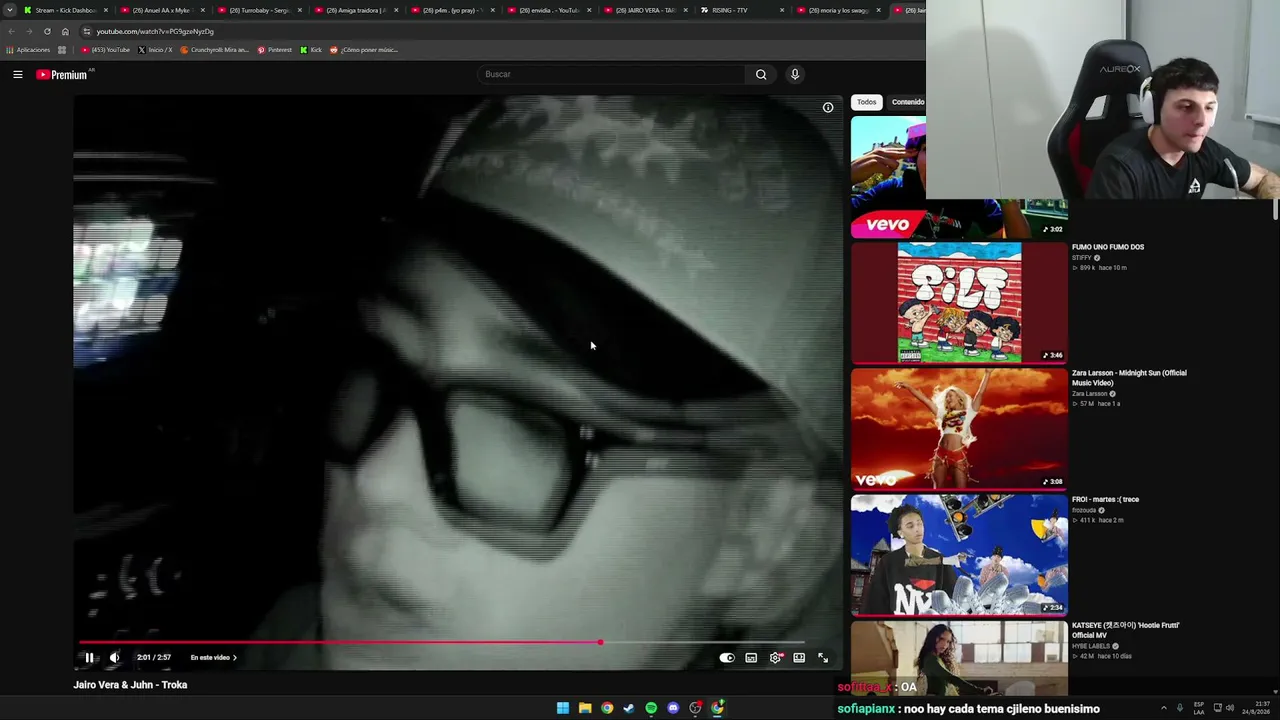Switch to the 'RISING - 7TV' tab

click(741, 10)
